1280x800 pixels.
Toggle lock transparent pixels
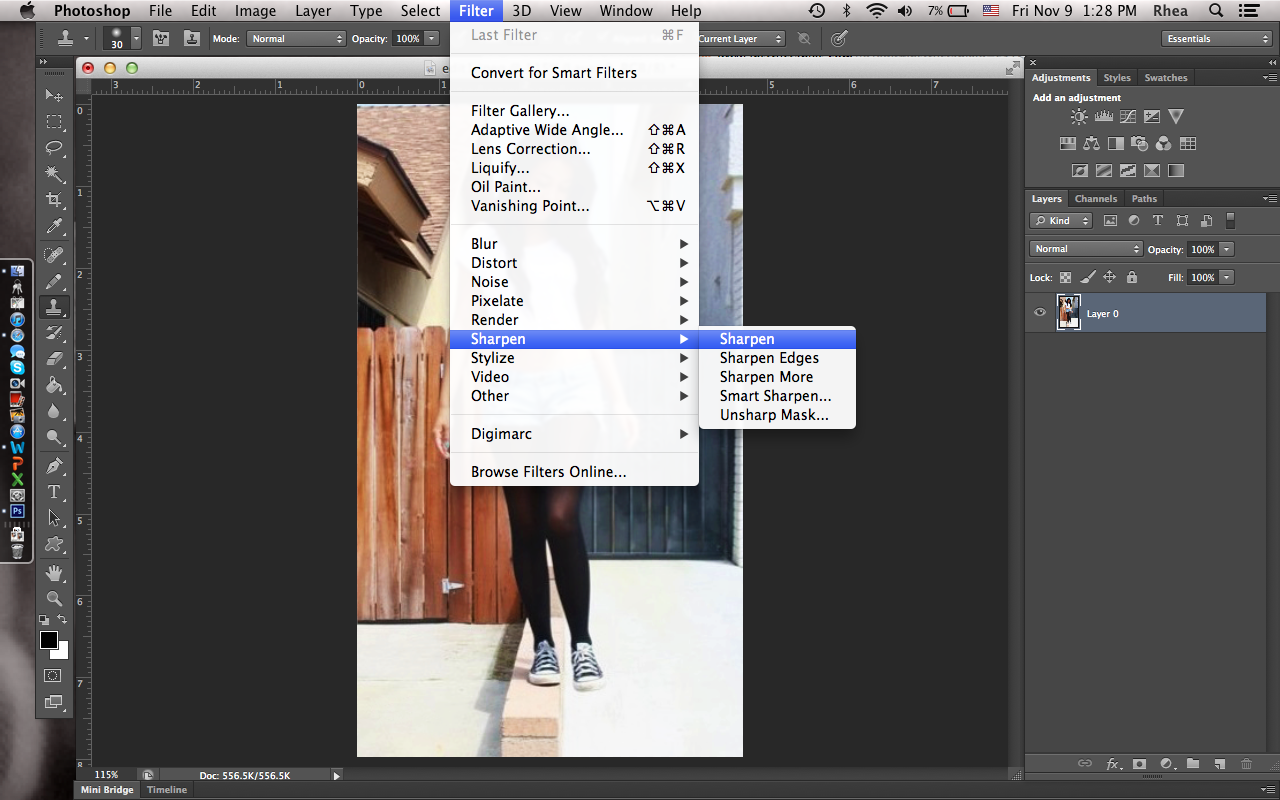click(x=1066, y=277)
